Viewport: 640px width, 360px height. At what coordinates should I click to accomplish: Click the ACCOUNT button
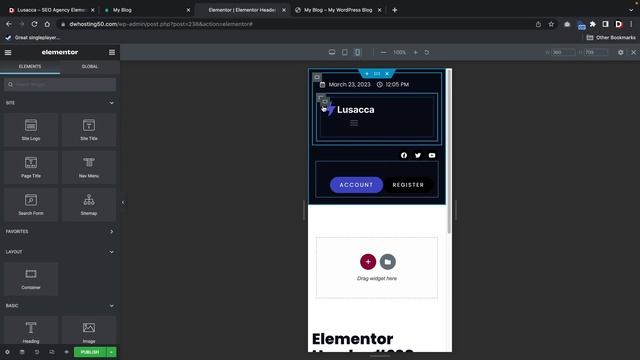click(x=356, y=185)
